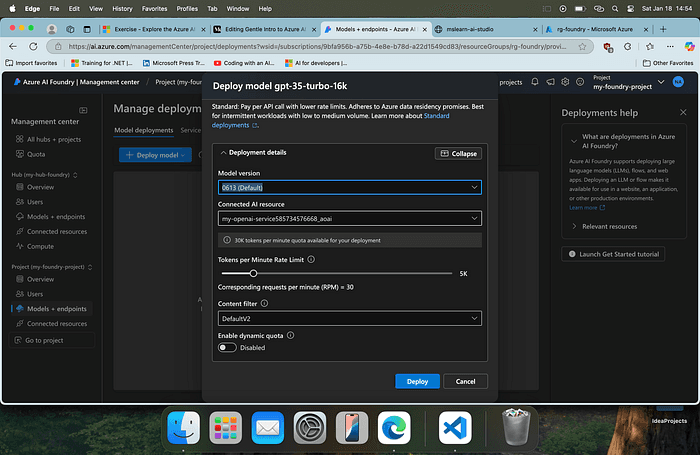700x455 pixels.
Task: Switch to Model deployments tab
Action: (143, 130)
